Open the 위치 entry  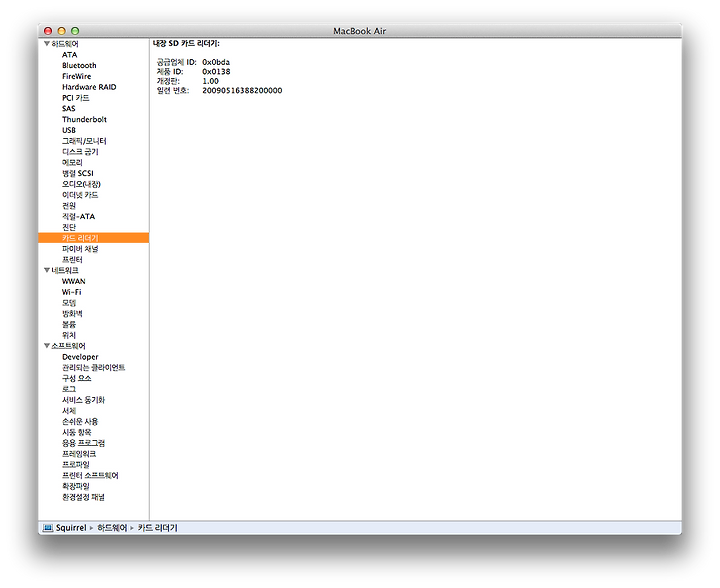tap(68, 335)
